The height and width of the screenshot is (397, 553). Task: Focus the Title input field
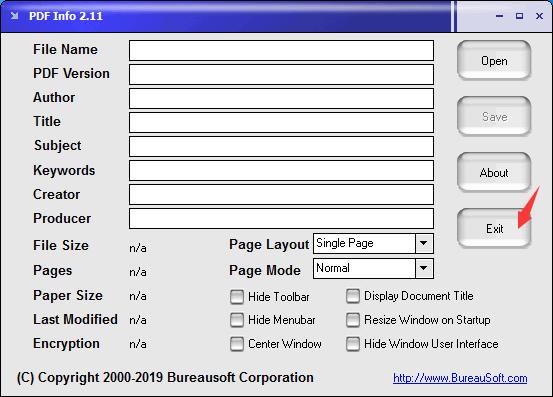[281, 122]
